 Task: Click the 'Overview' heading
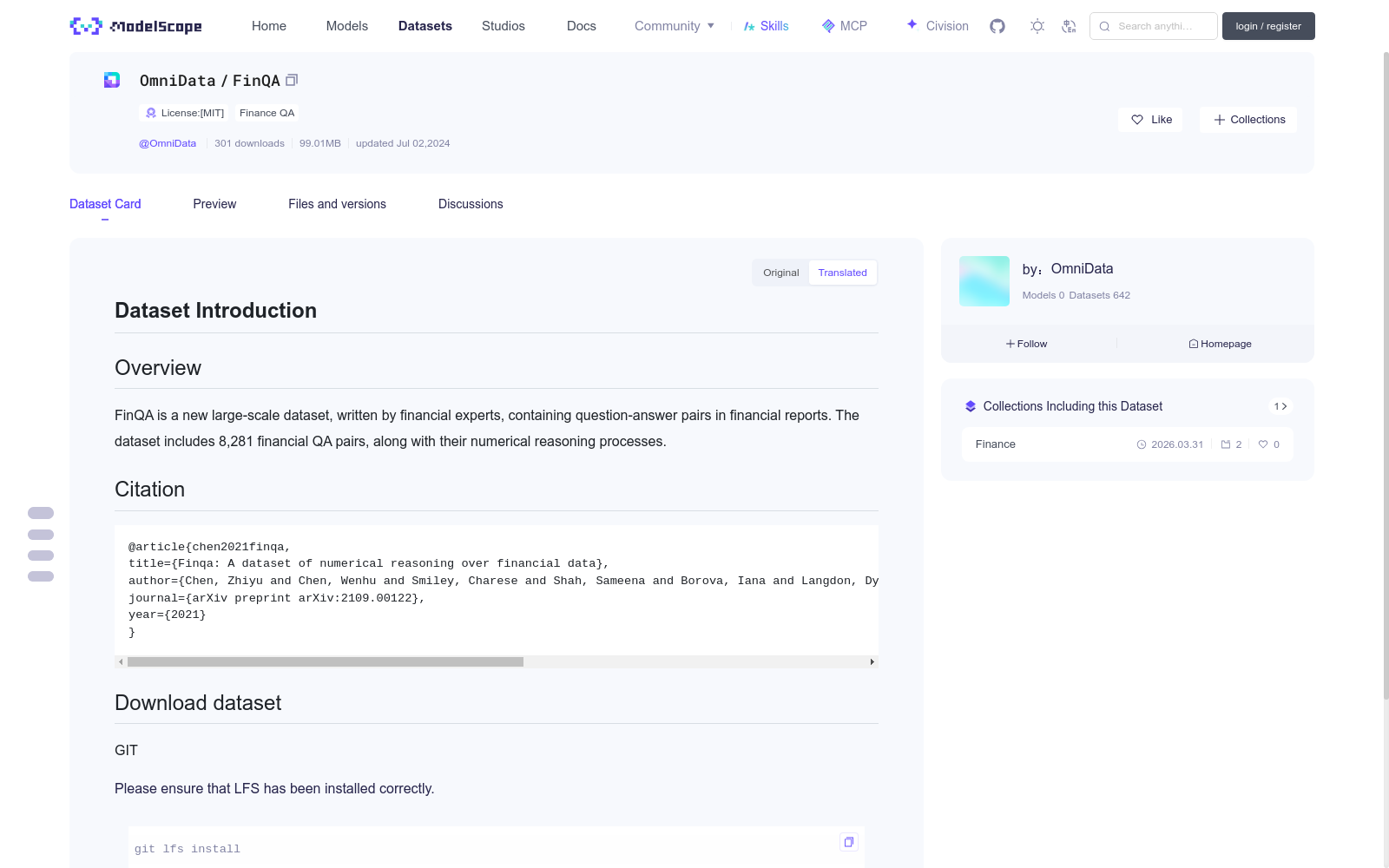(158, 368)
